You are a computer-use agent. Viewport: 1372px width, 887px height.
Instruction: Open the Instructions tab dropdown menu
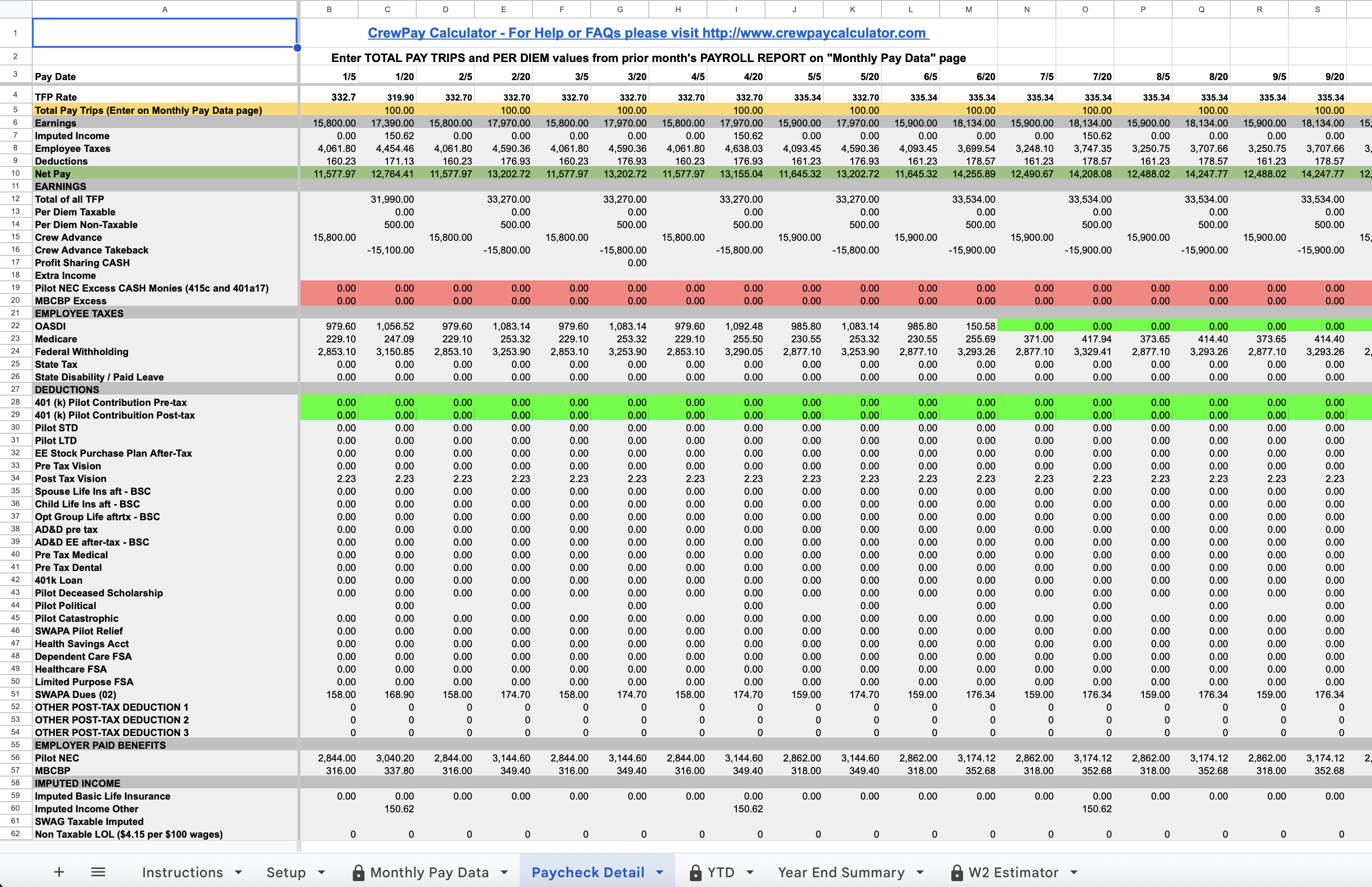[x=238, y=873]
